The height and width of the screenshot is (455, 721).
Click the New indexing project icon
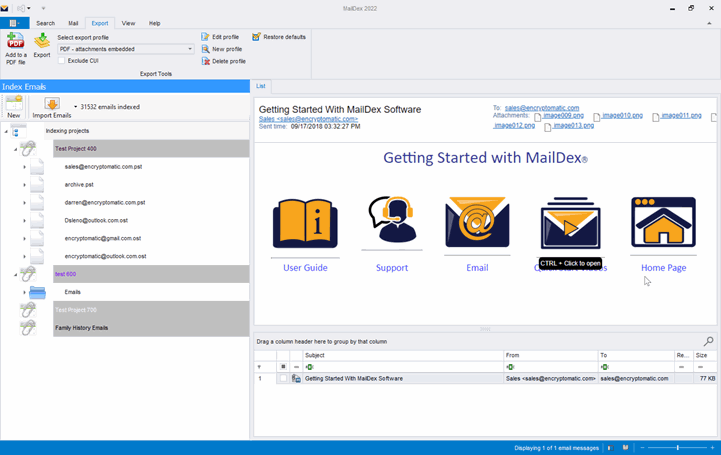[x=14, y=104]
